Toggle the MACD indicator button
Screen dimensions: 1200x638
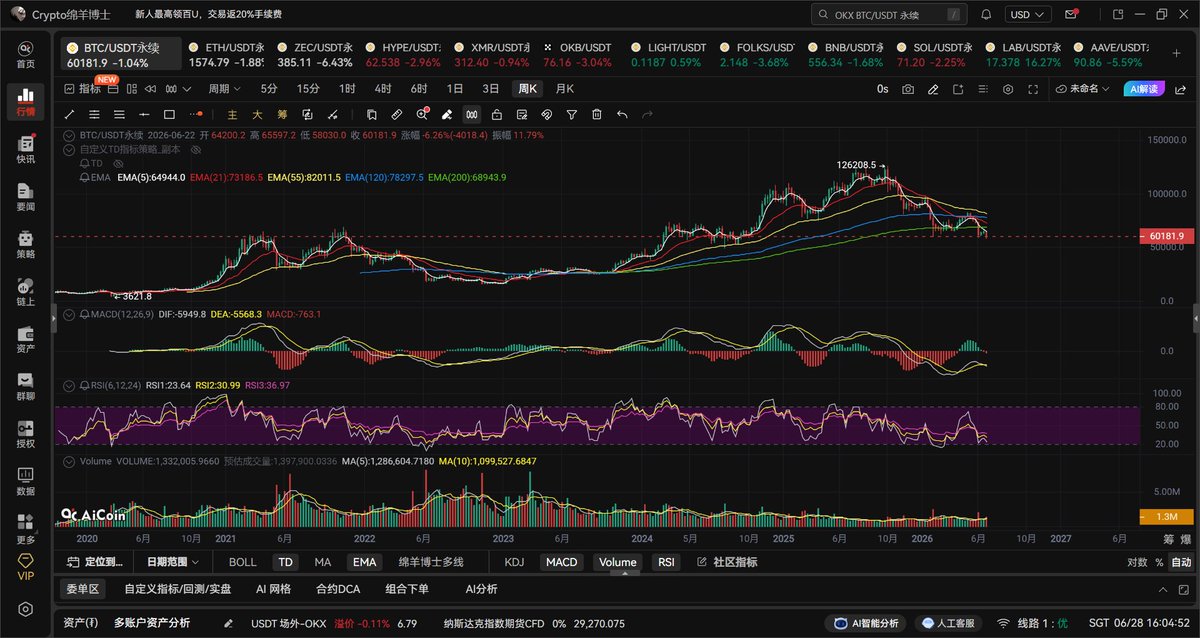561,562
